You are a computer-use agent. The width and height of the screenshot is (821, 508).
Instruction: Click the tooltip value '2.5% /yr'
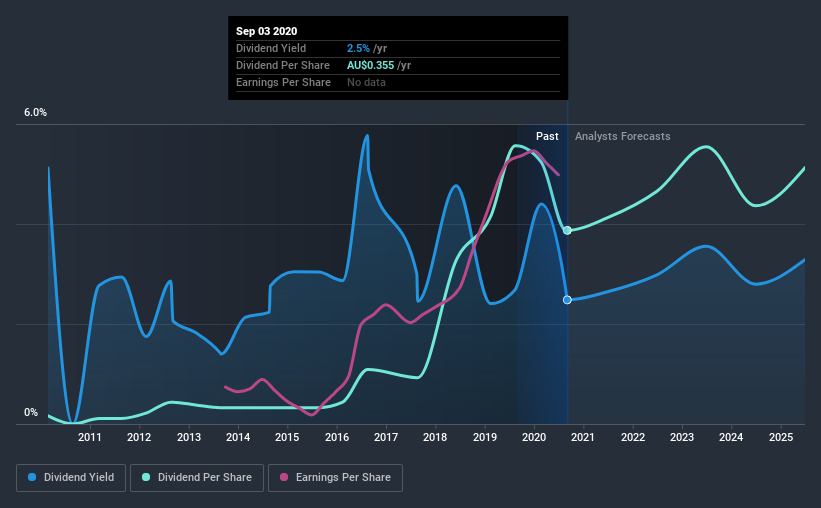[x=367, y=48]
